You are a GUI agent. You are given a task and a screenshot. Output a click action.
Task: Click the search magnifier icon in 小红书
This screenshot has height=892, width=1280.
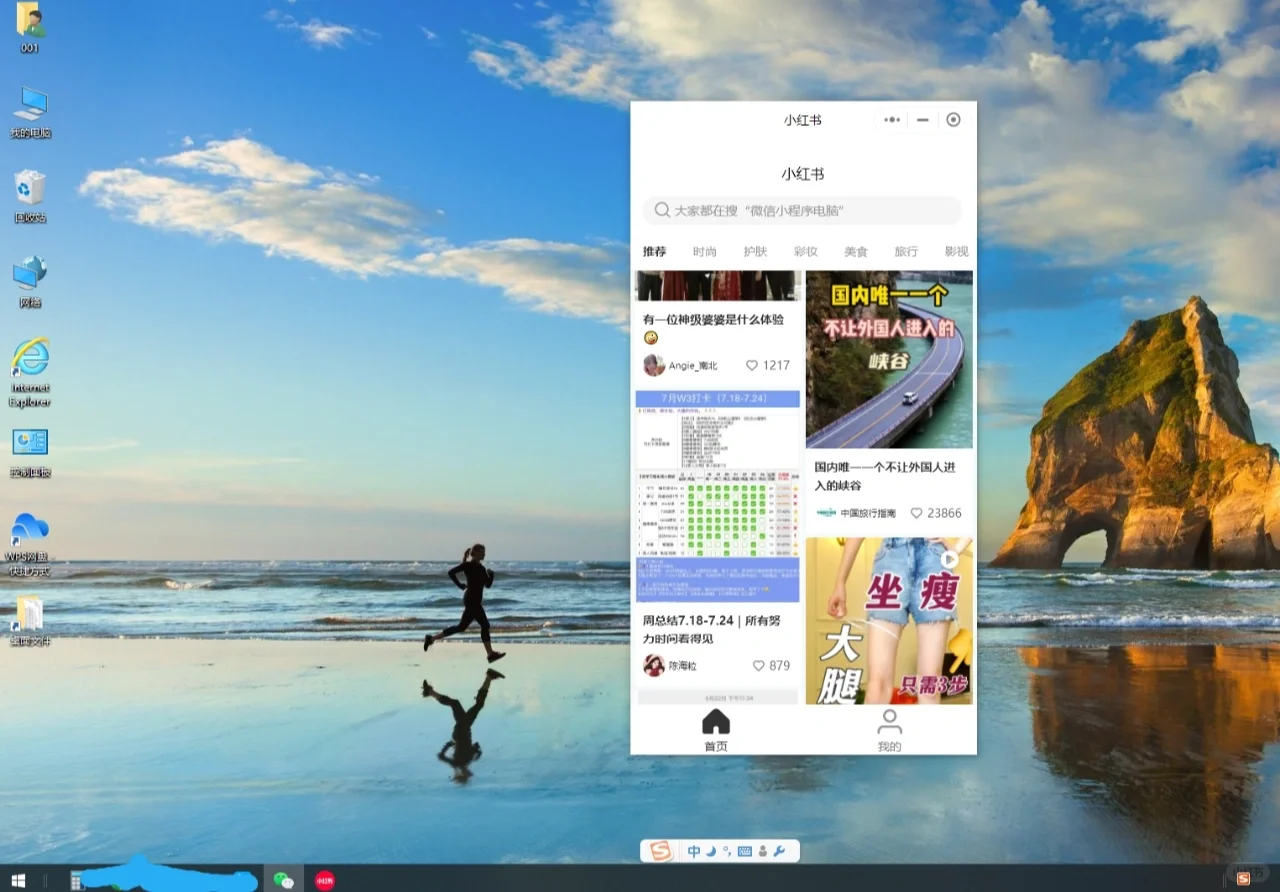662,210
